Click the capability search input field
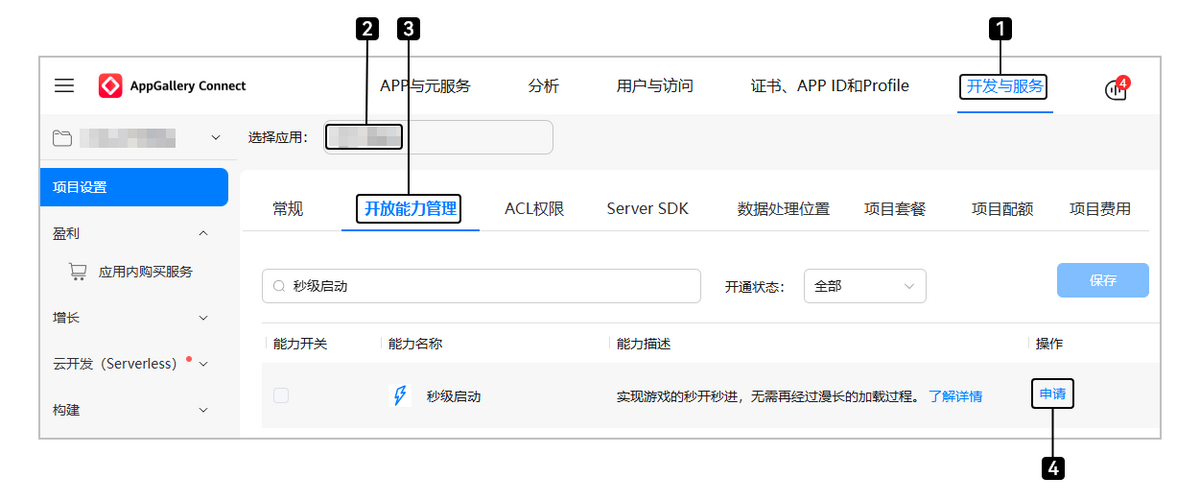Screen dimensions: 1200x501 (x=490, y=286)
